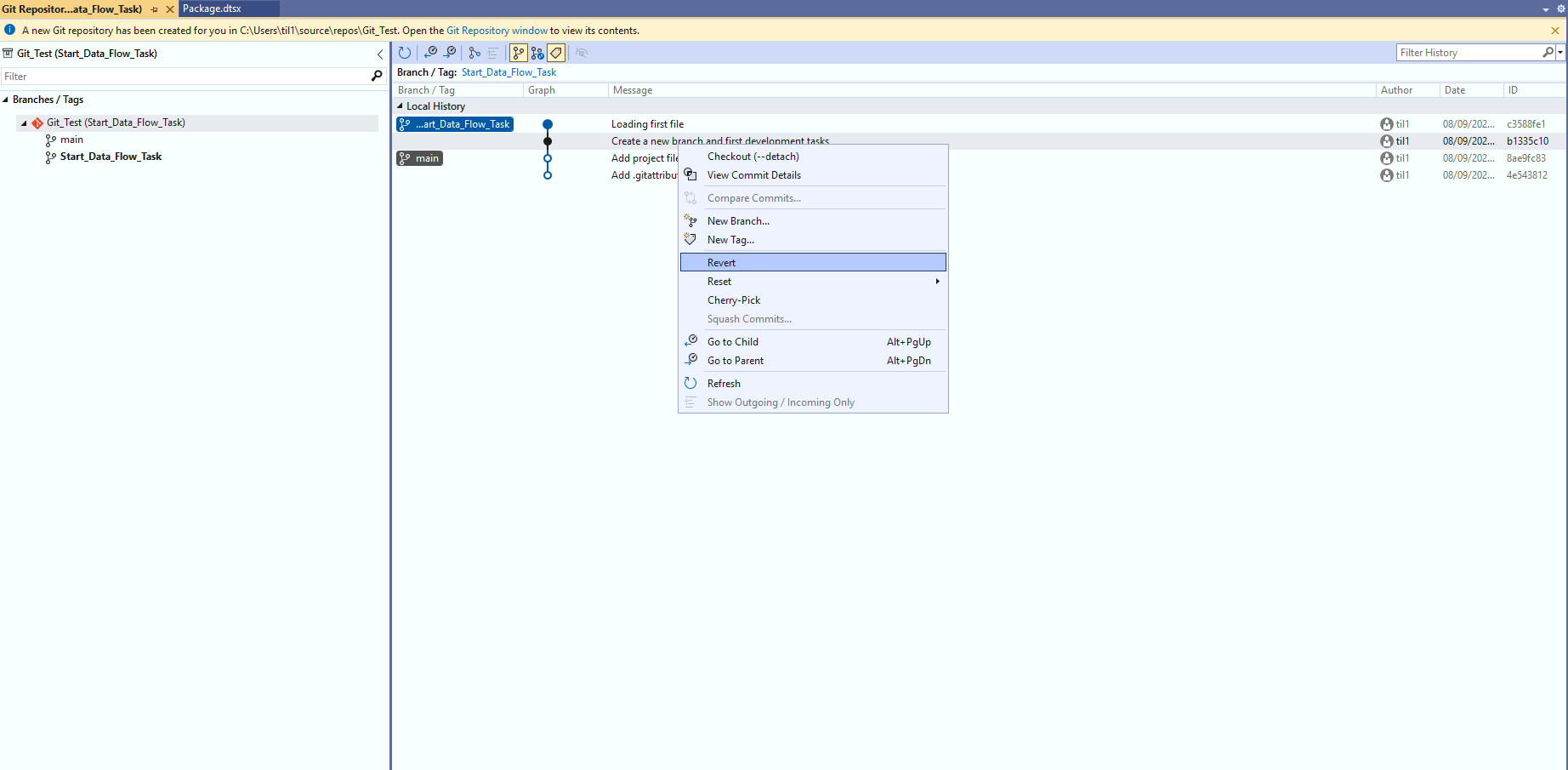Click the top graph node of the commit graph
This screenshot has height=770, width=1568.
(x=548, y=124)
